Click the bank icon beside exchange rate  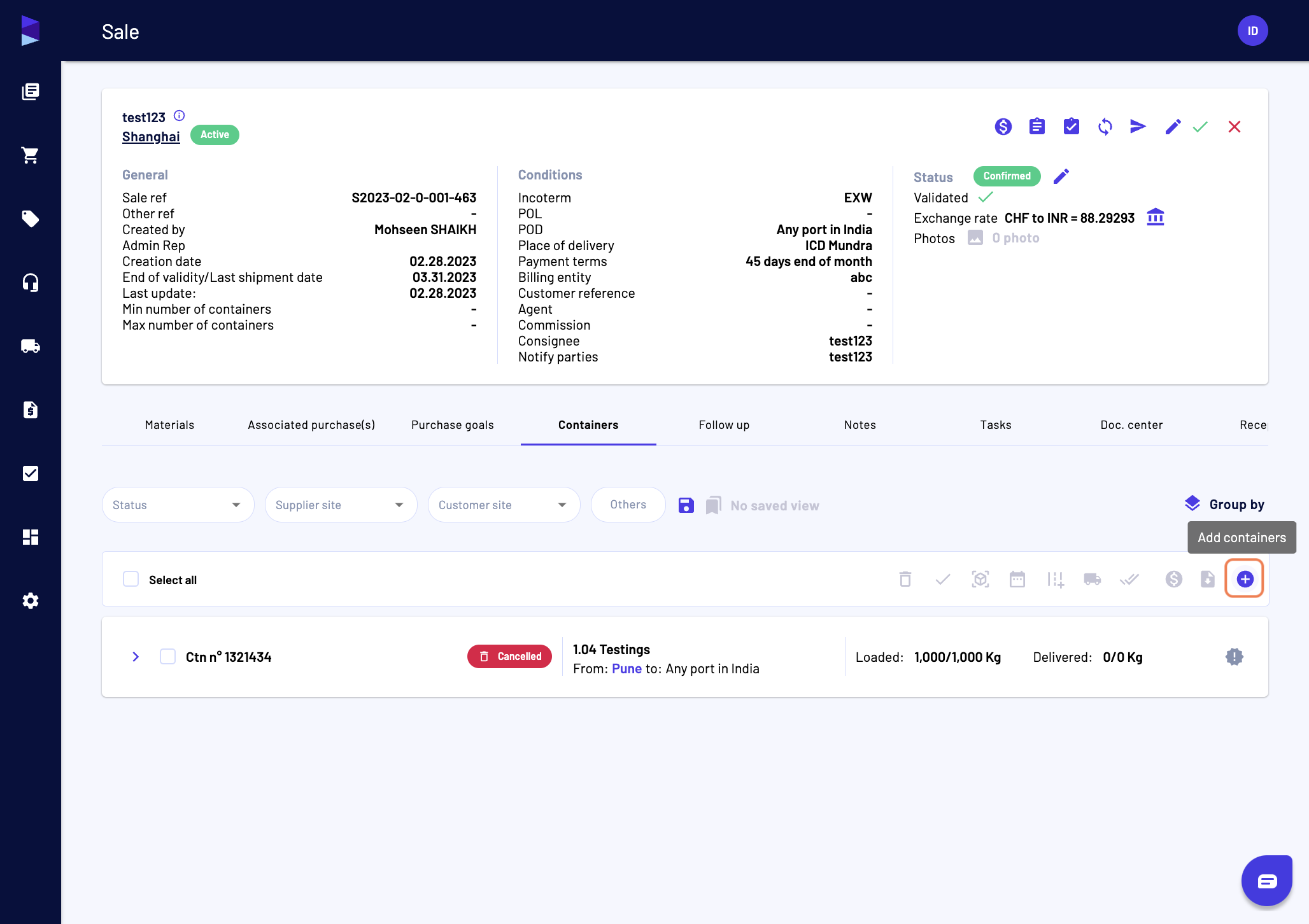1156,218
